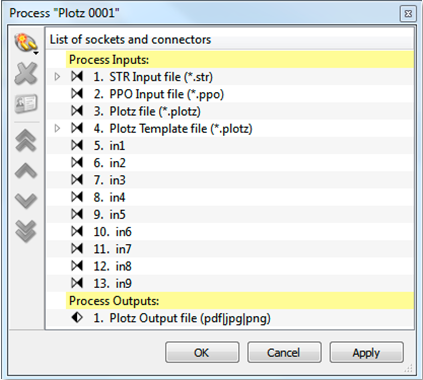Click the 'List of sockets and connectors' column header
423x380 pixels.
230,39
